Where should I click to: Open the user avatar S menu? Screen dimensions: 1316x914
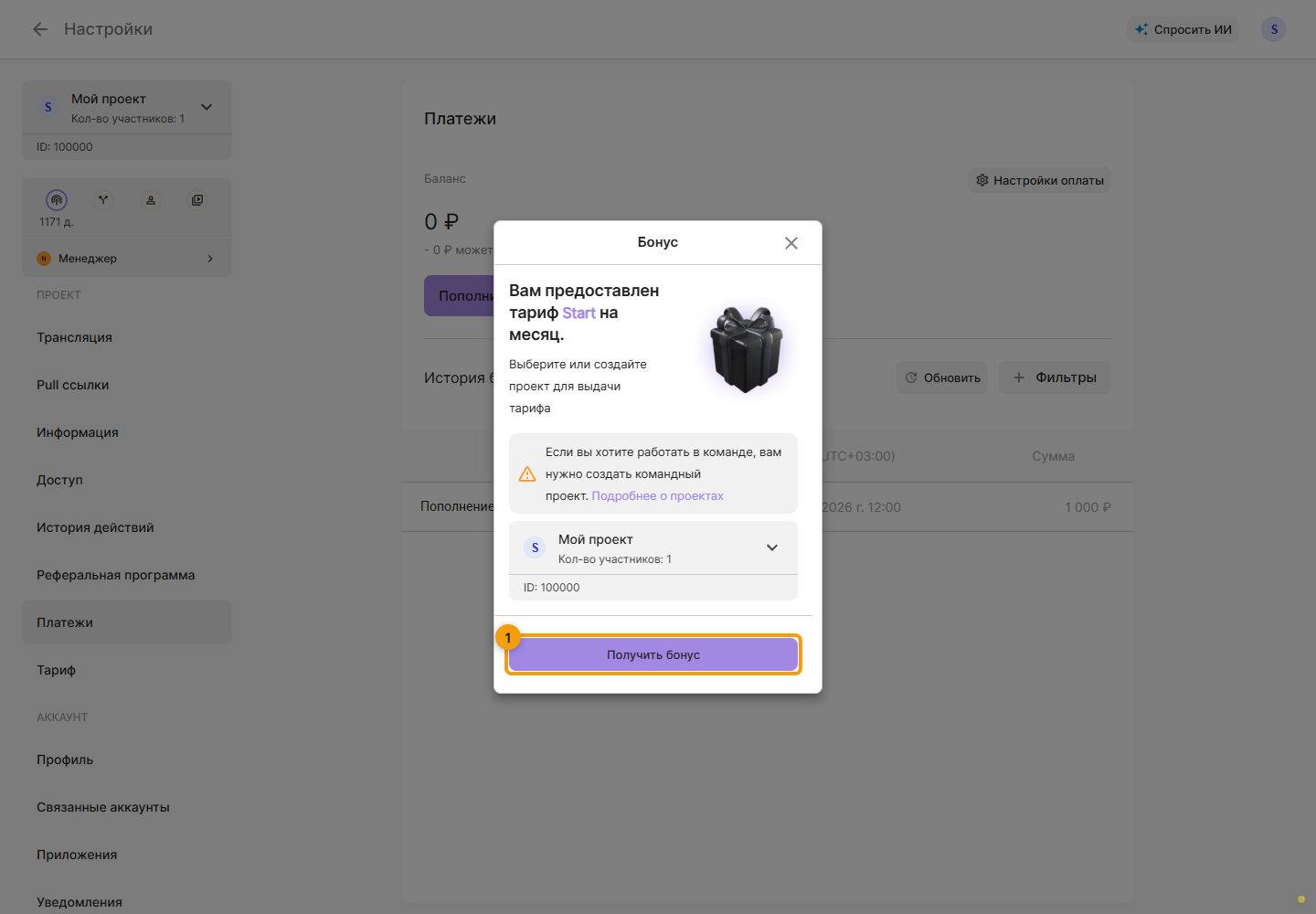coord(1274,29)
